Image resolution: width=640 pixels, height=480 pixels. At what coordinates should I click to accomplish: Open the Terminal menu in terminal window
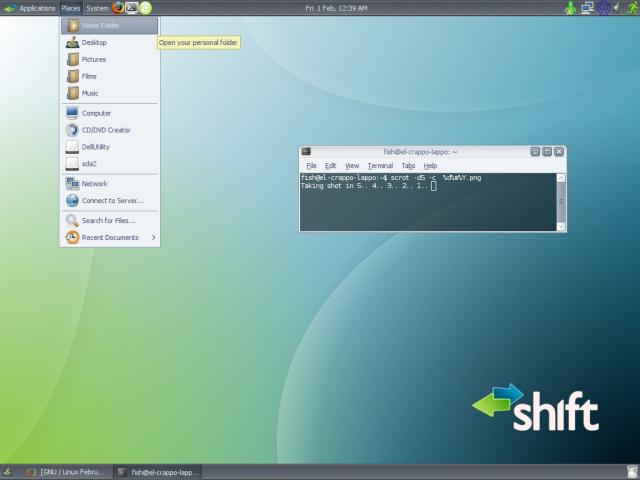coord(380,165)
